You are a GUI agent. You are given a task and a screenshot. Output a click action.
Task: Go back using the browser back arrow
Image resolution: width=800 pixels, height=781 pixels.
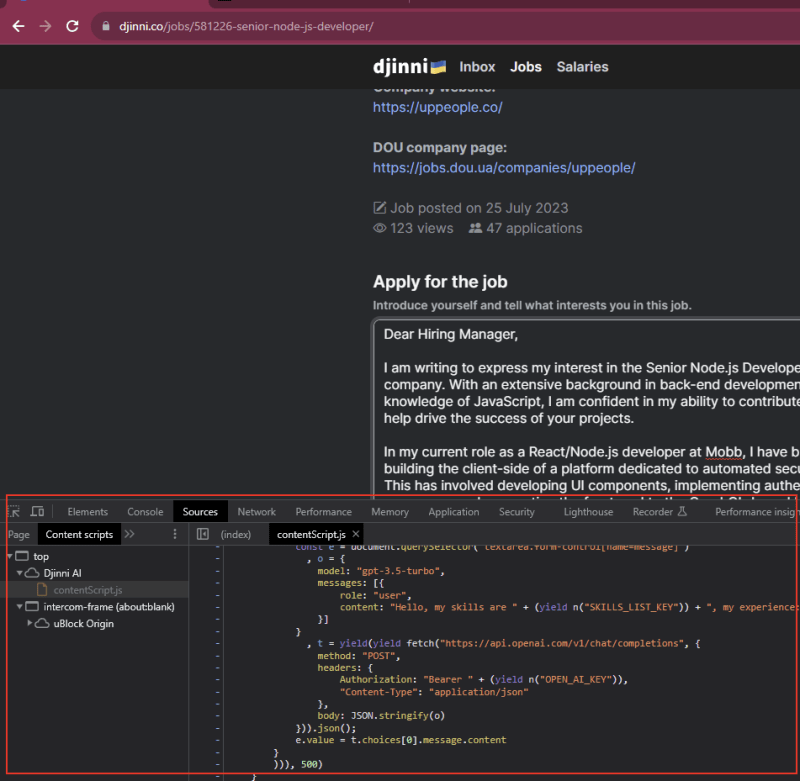(18, 26)
